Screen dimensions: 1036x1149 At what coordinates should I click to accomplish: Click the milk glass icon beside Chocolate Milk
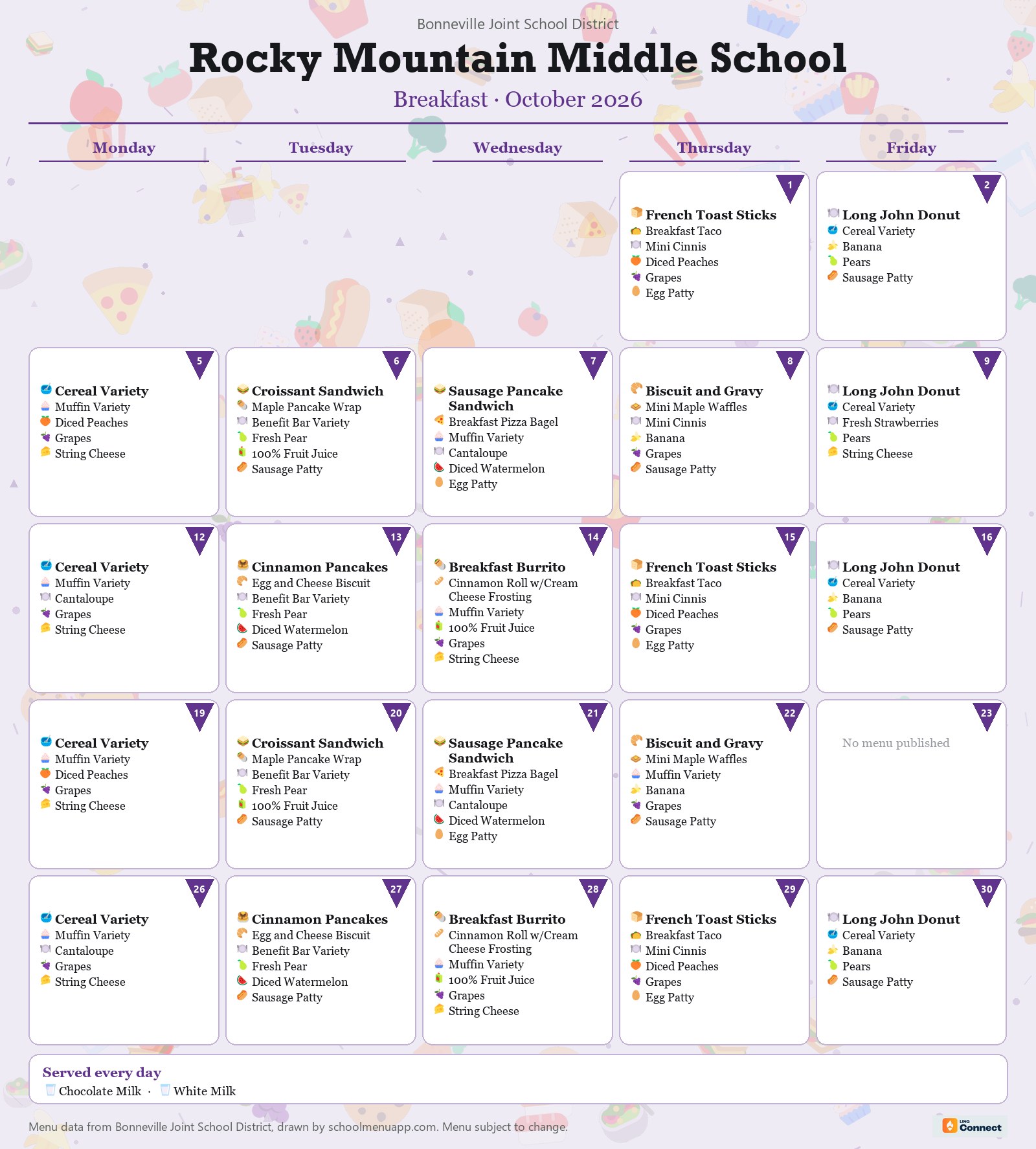51,1091
